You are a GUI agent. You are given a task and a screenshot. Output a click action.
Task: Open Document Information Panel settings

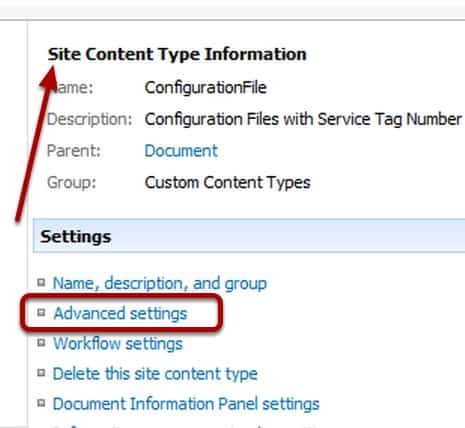click(186, 404)
